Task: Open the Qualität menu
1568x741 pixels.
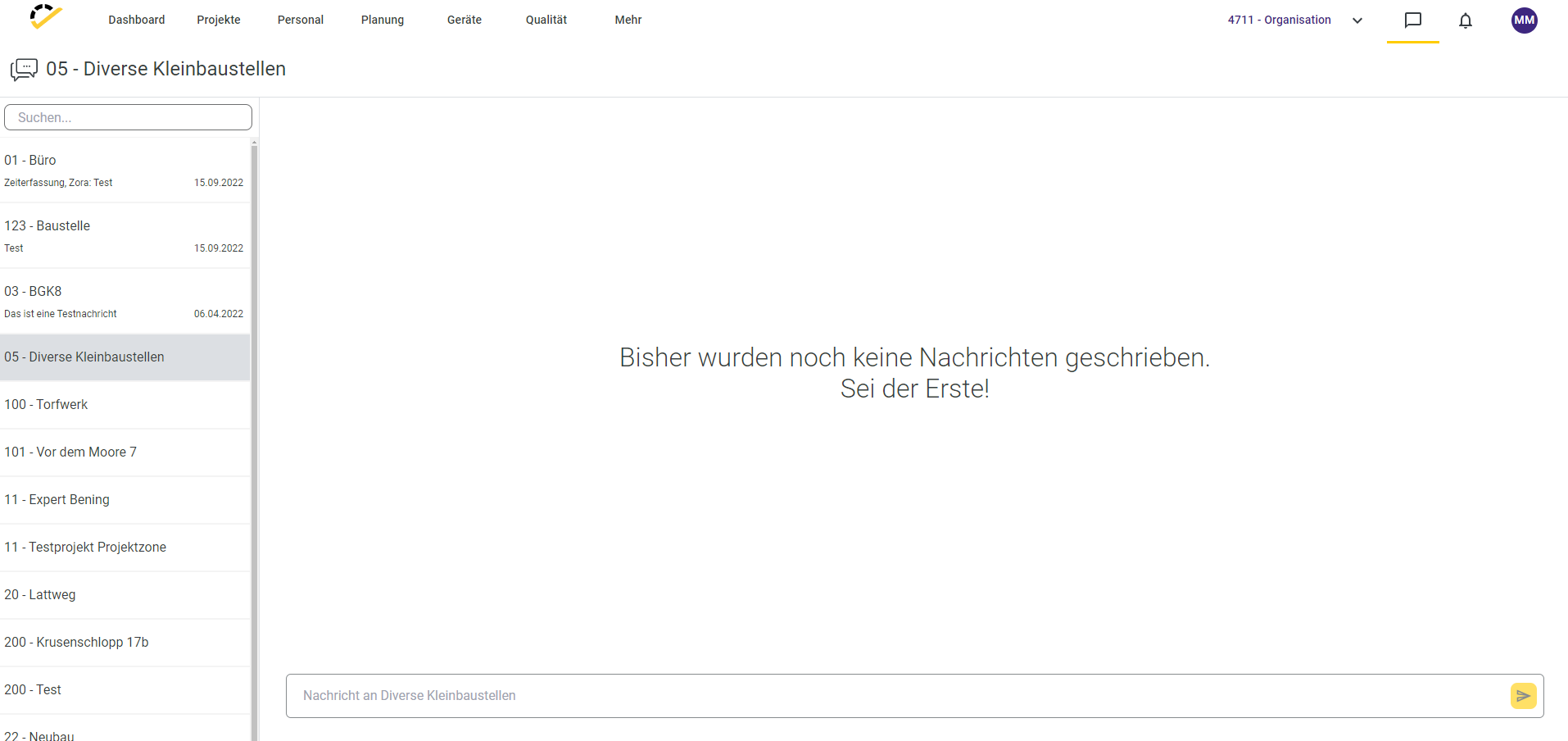Action: point(546,20)
